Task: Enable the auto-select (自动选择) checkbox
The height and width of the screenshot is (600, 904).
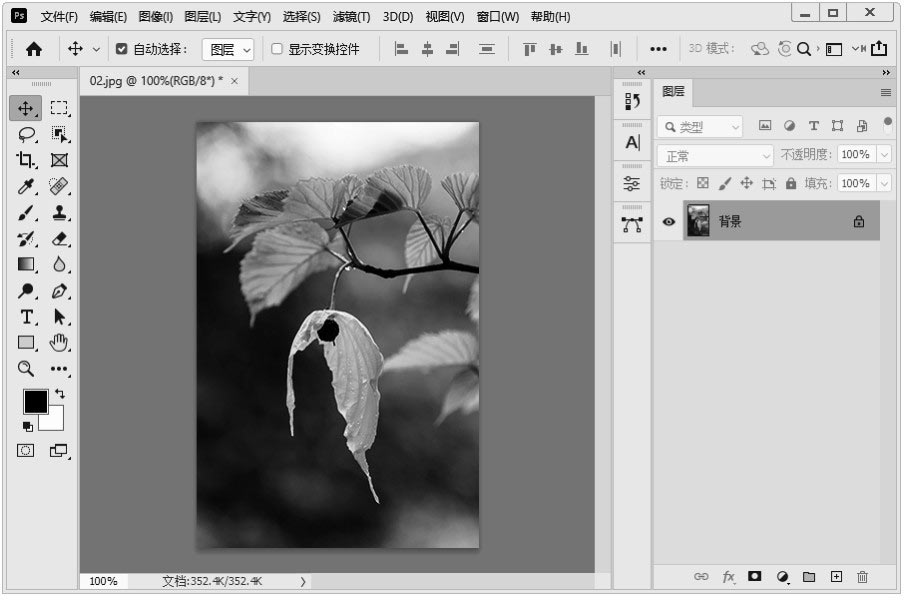Action: (122, 49)
